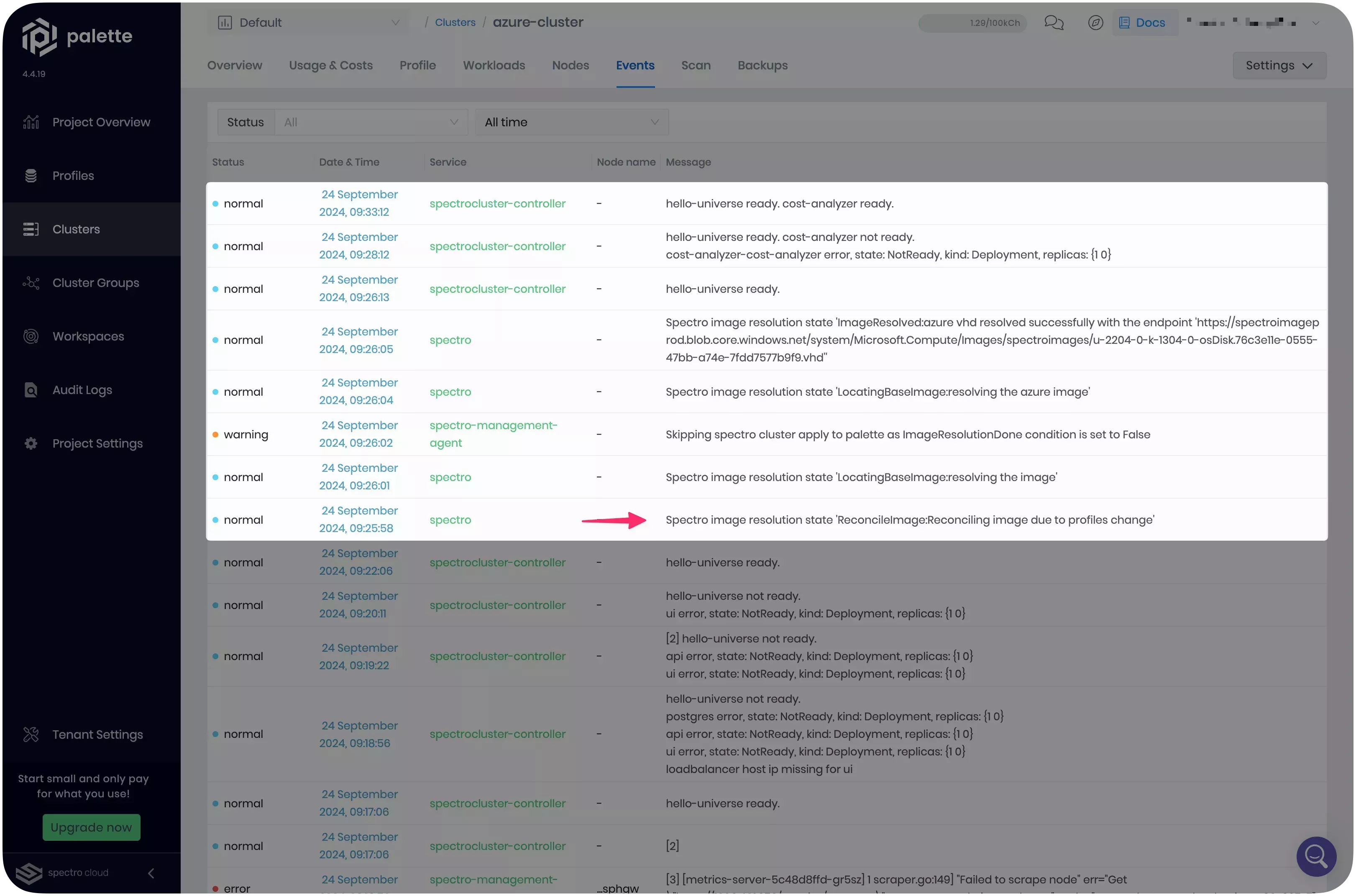Click the 1.29/100kCh usage meter

[x=972, y=23]
